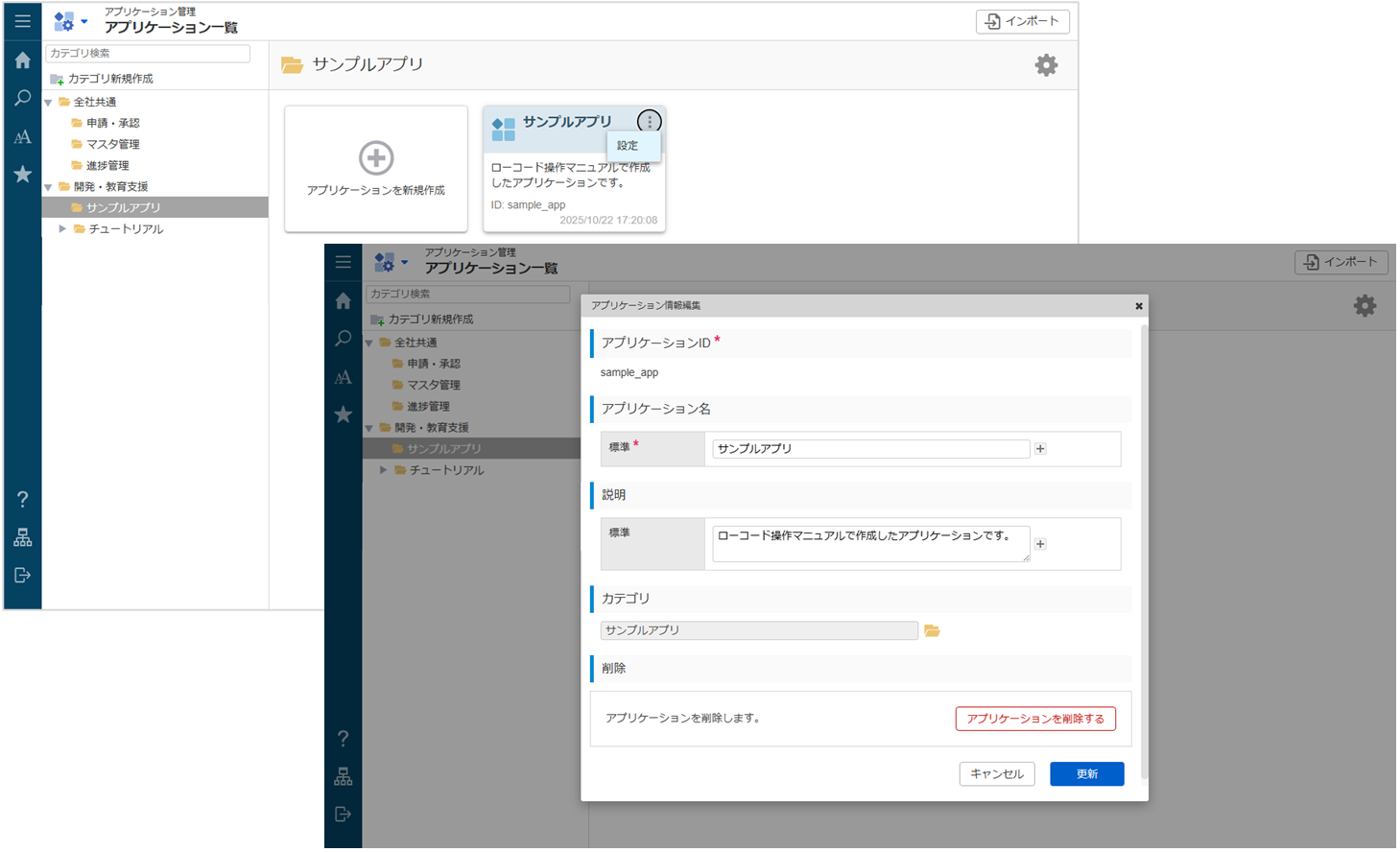Open the hamburger menu in the top-left sidebar
Screen dimensions: 1400x852
point(22,21)
